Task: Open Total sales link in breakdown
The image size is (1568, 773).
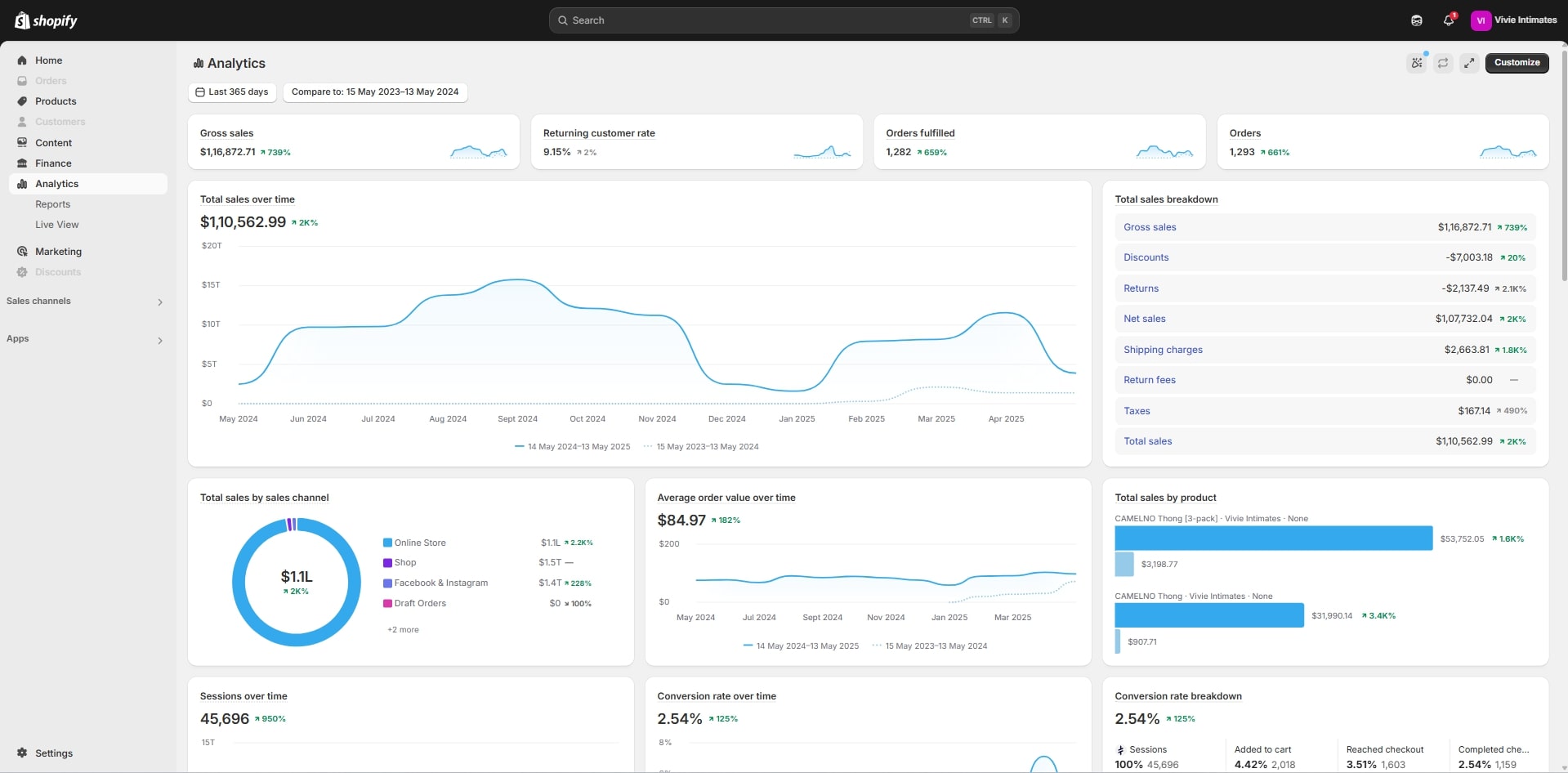Action: coord(1147,441)
